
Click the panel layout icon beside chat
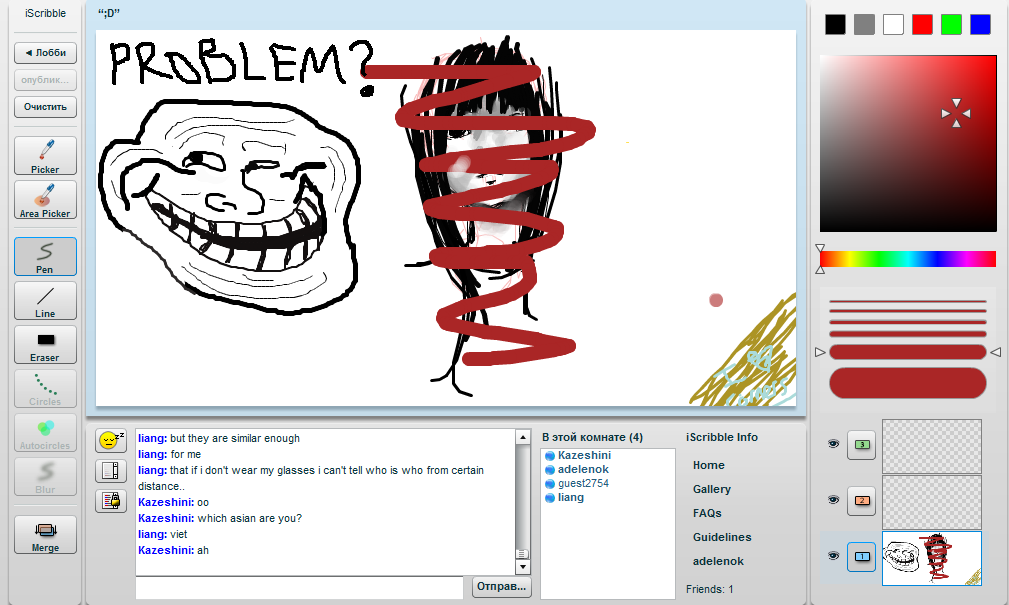(x=111, y=470)
